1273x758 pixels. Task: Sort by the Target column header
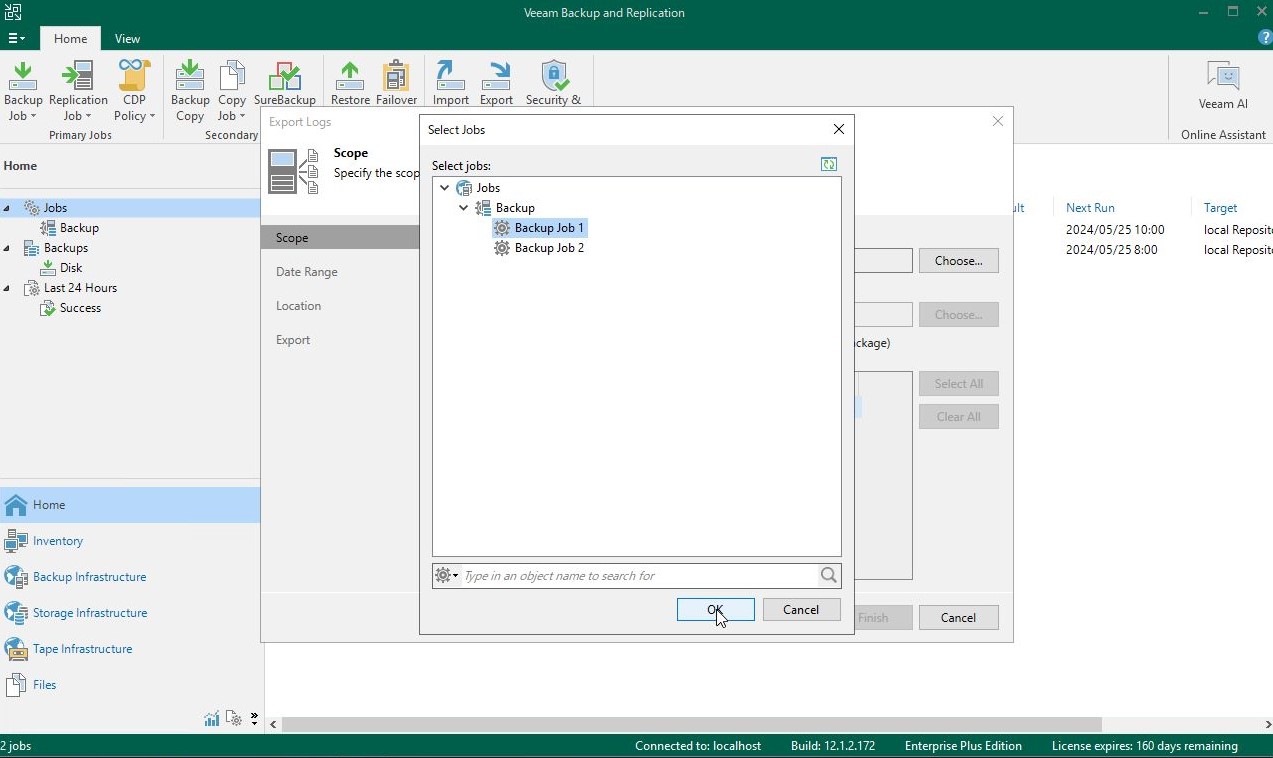coord(1220,208)
